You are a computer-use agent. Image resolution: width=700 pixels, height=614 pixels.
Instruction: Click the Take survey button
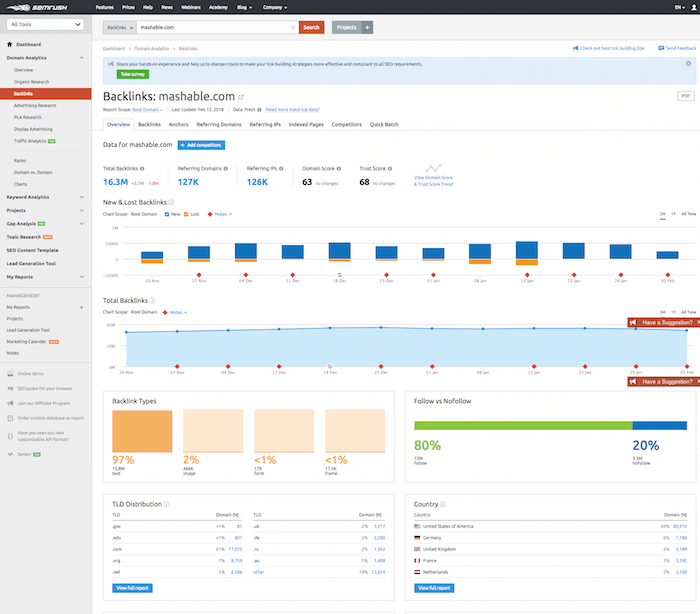pyautogui.click(x=133, y=75)
